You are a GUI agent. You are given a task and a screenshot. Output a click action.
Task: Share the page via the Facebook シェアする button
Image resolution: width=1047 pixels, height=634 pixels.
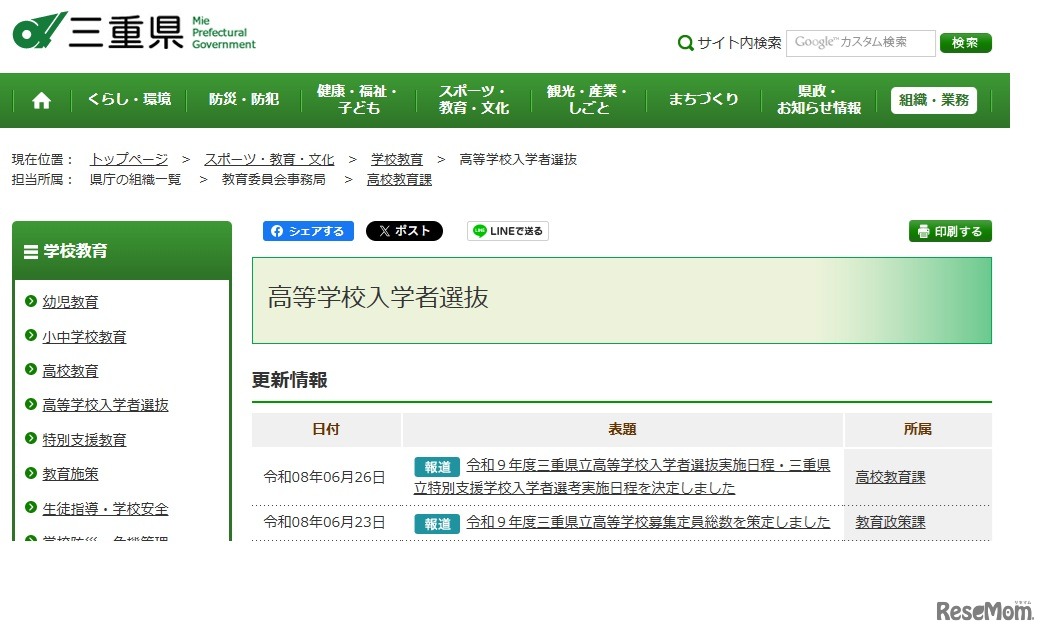[x=308, y=231]
